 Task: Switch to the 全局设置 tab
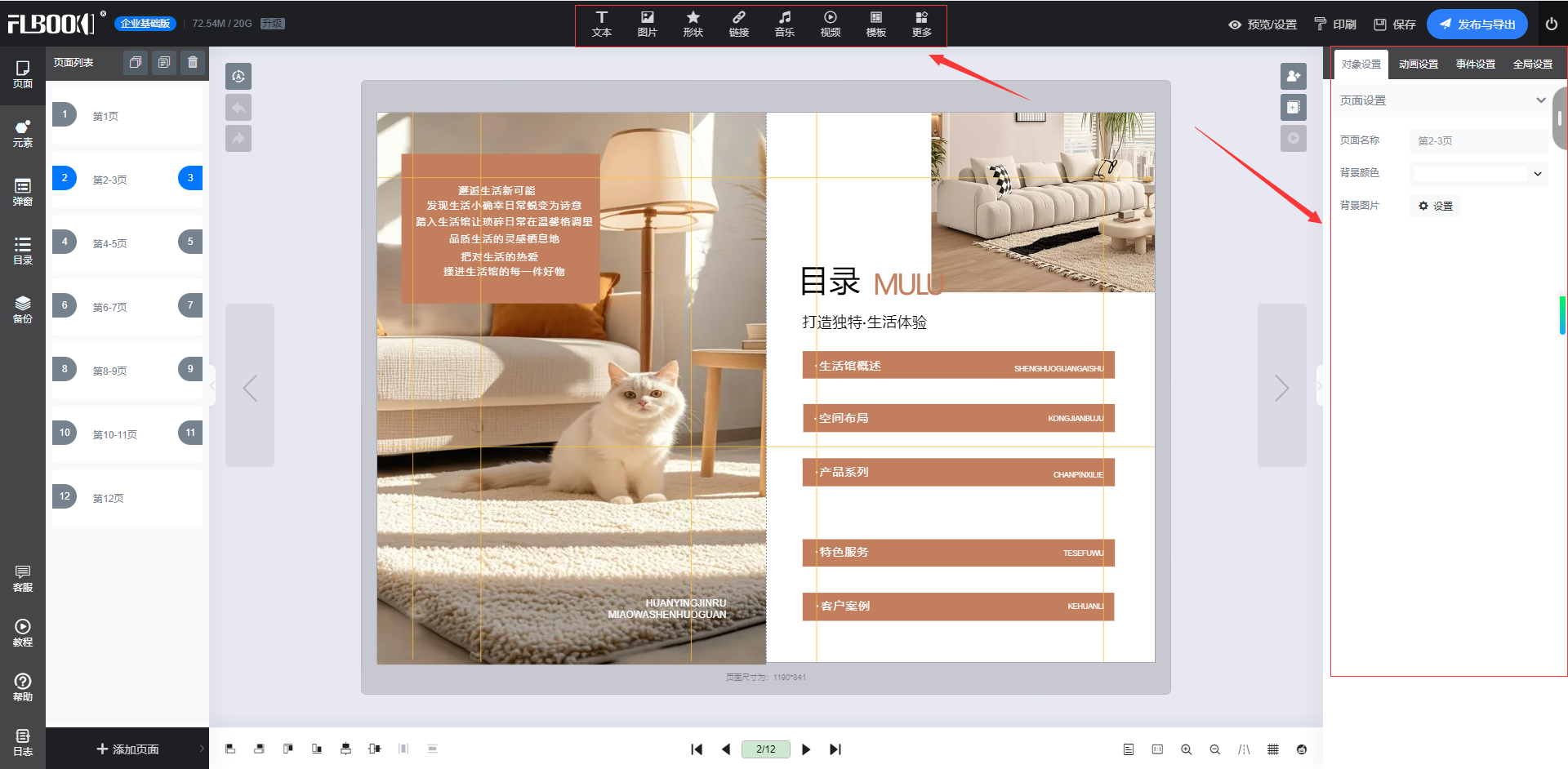pos(1532,64)
